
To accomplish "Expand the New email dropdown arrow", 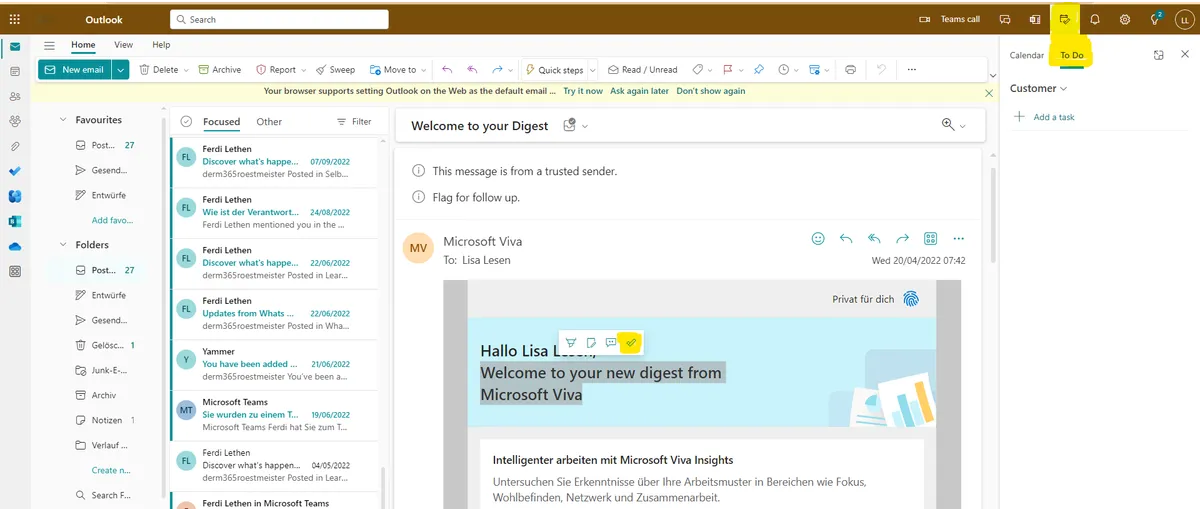I will [120, 70].
